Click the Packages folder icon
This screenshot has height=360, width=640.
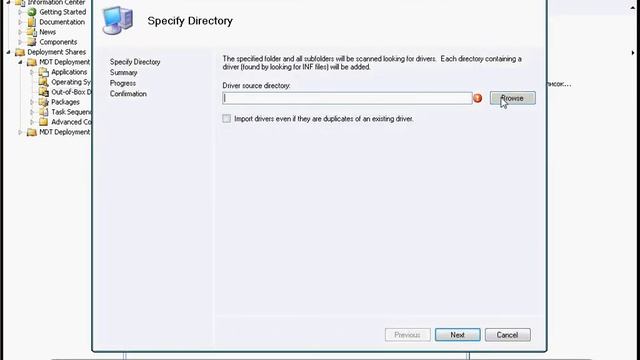[x=44, y=102]
